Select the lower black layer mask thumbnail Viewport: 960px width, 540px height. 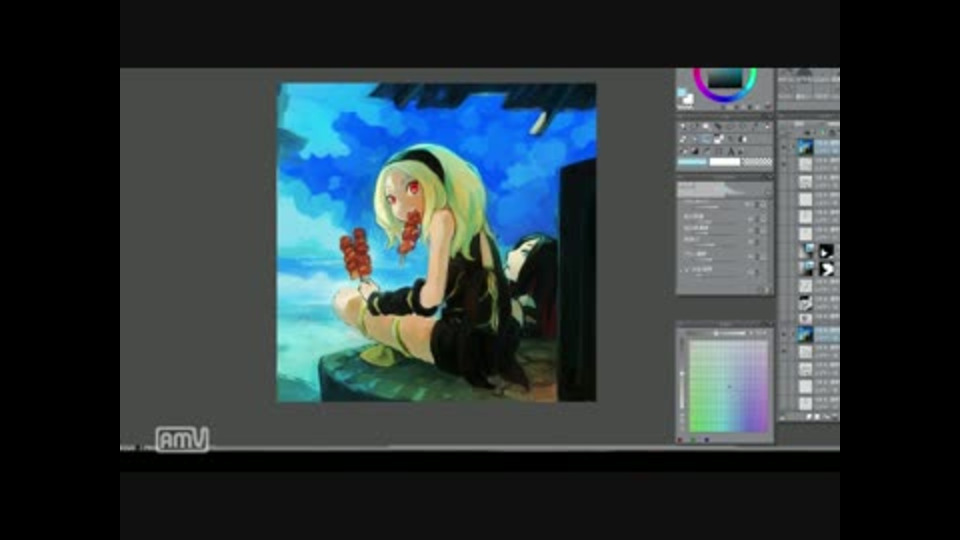(x=827, y=268)
